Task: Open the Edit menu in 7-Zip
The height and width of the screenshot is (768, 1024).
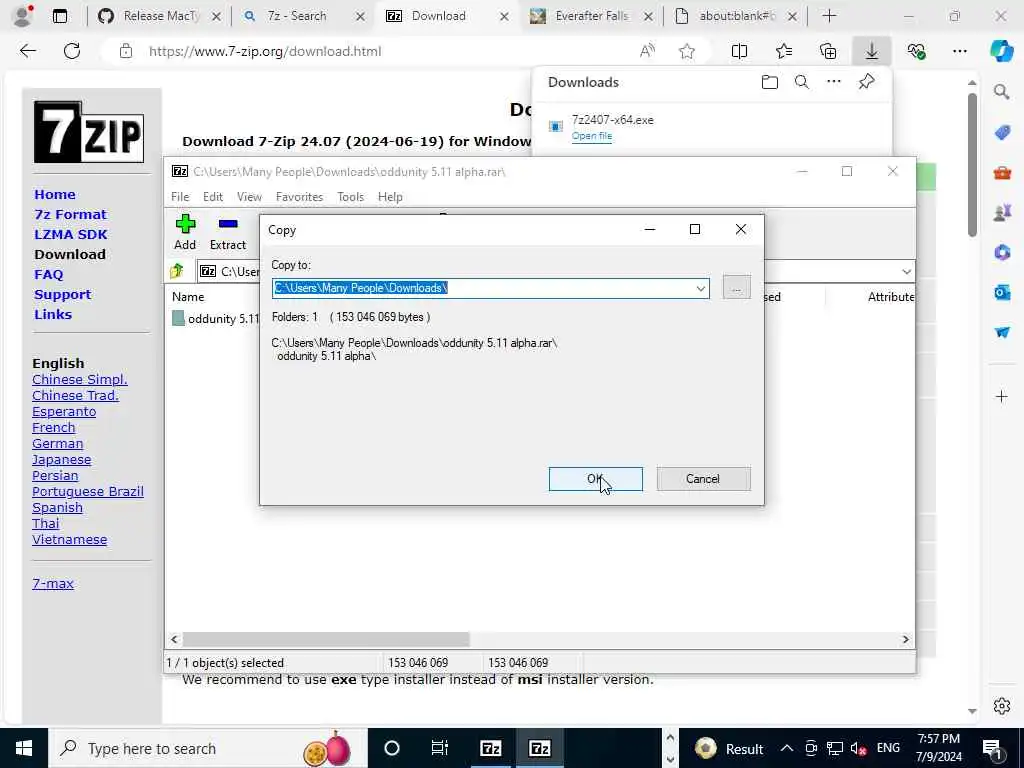Action: coord(213,197)
